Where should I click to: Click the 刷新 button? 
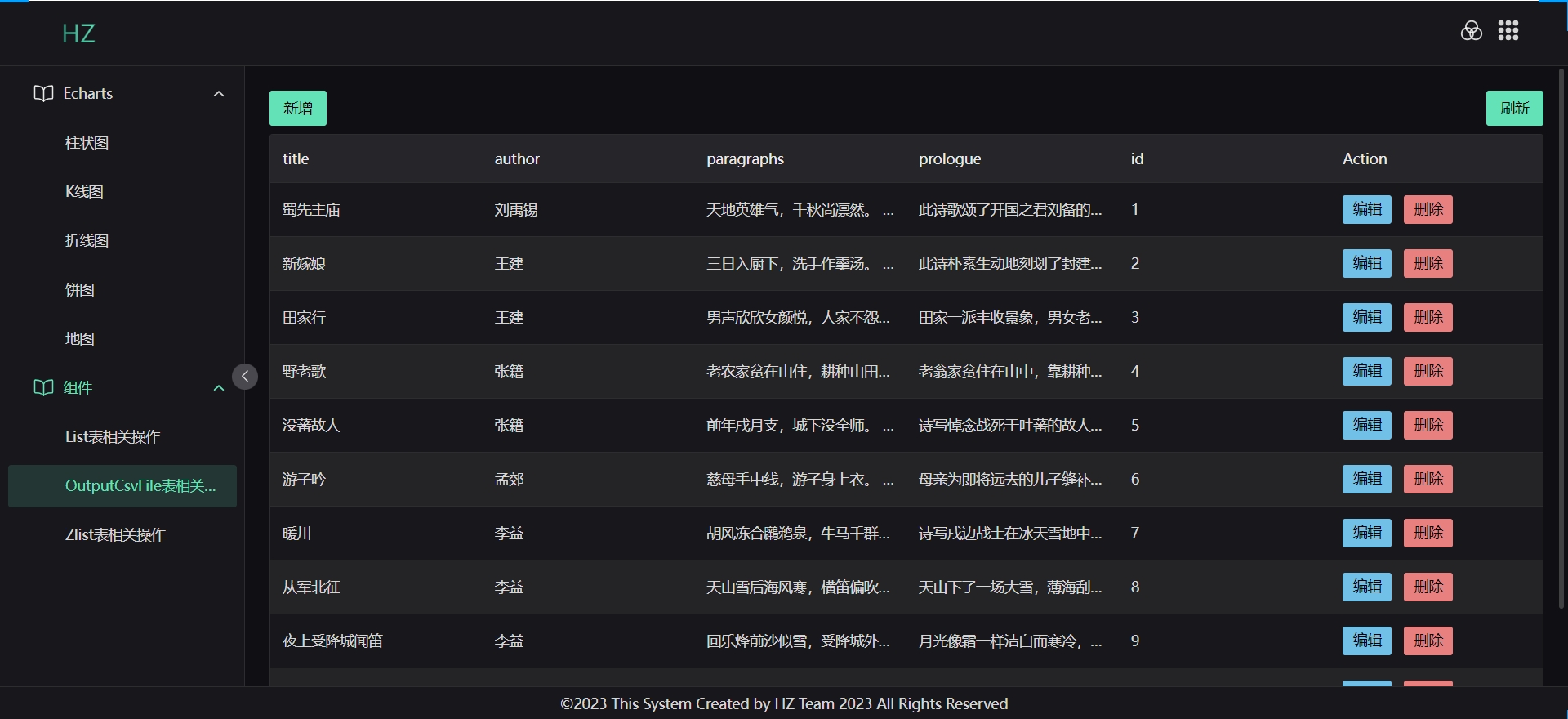(1514, 108)
